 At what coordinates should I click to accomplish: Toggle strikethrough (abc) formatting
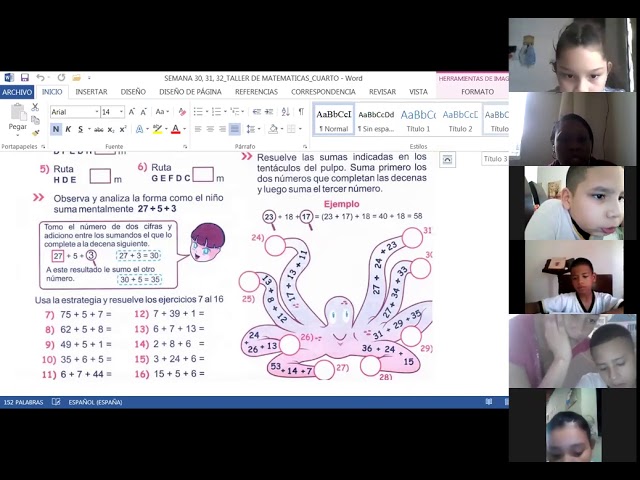99,130
